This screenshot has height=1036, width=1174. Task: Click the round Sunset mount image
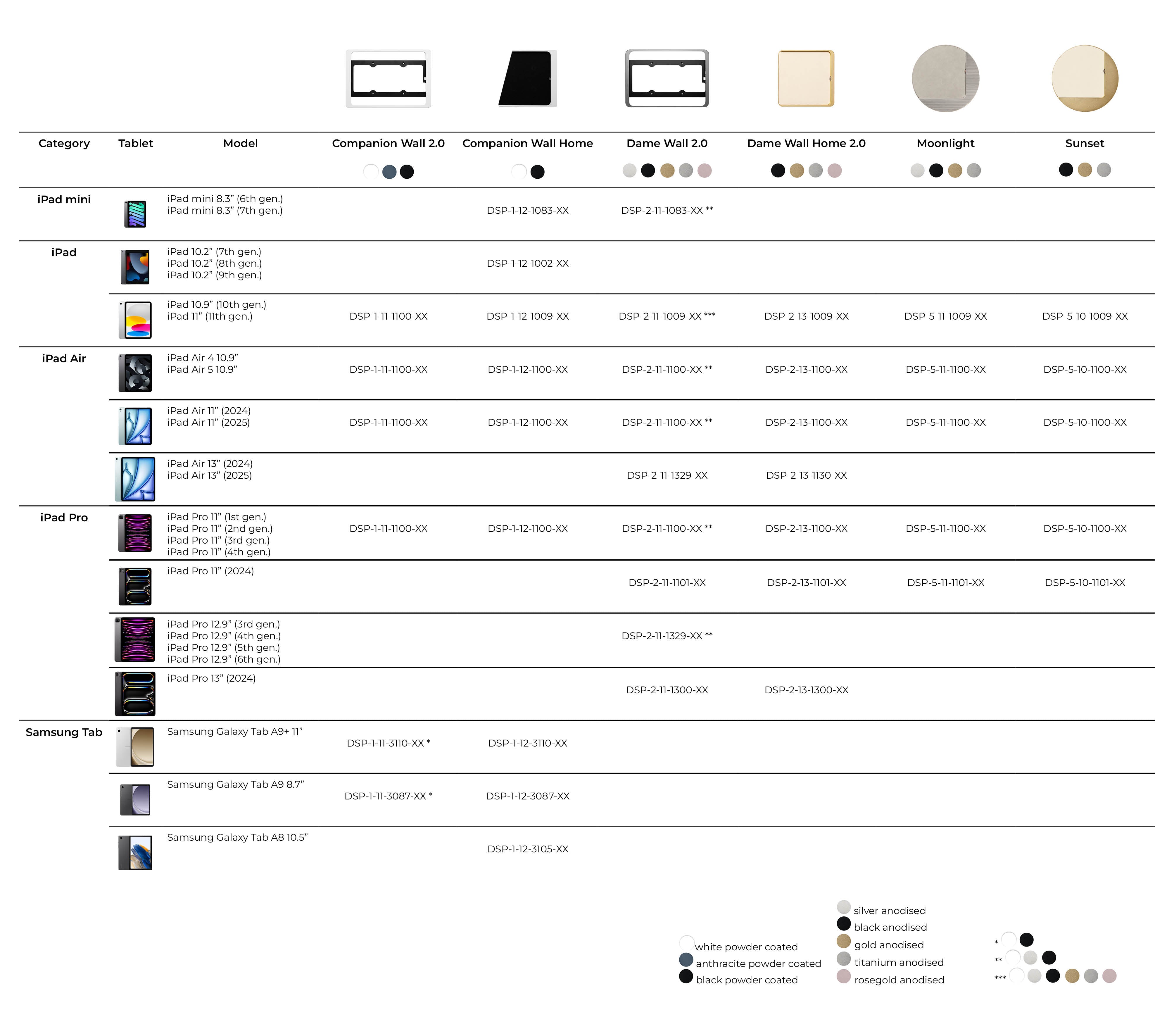click(x=1084, y=78)
